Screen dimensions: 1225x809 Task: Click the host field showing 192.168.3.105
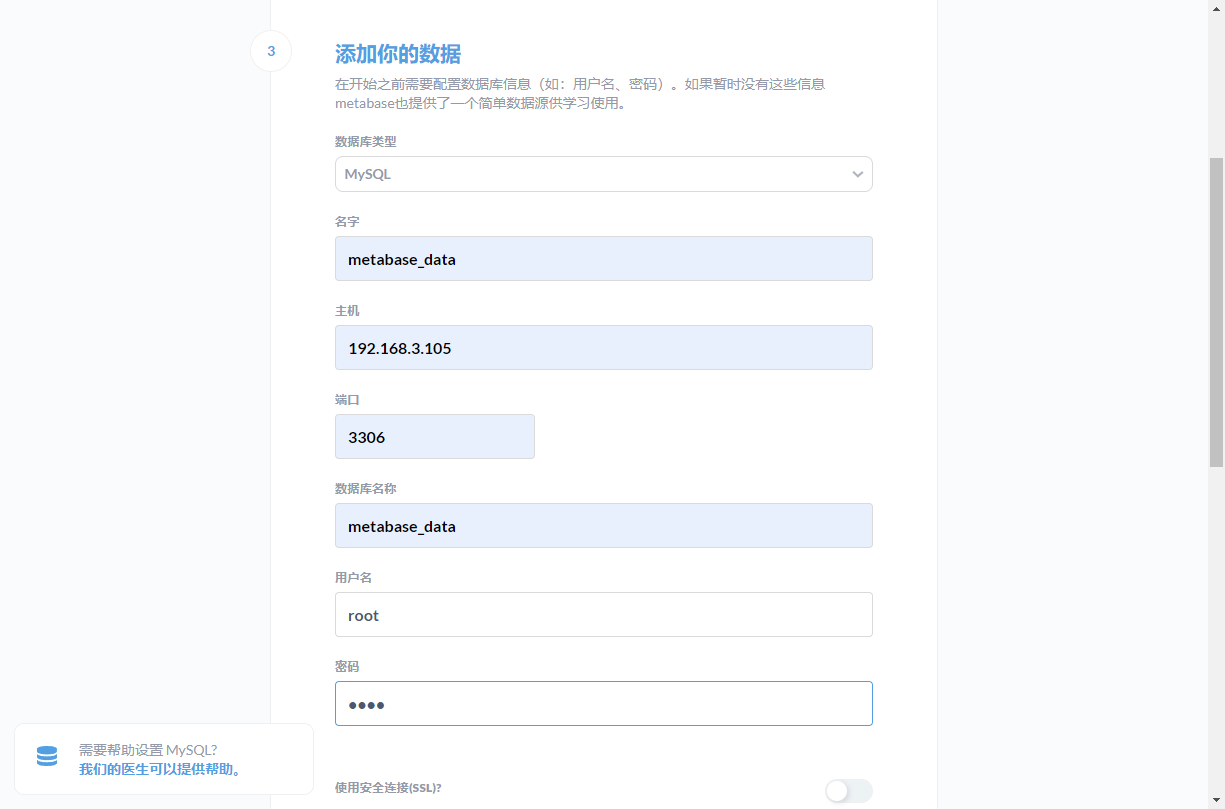(x=603, y=347)
